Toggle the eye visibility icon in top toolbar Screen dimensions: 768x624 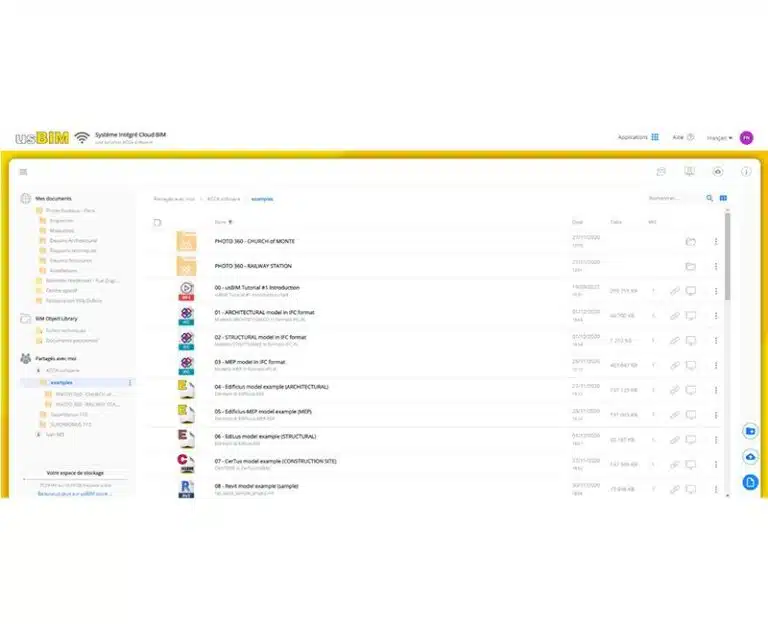click(x=717, y=172)
